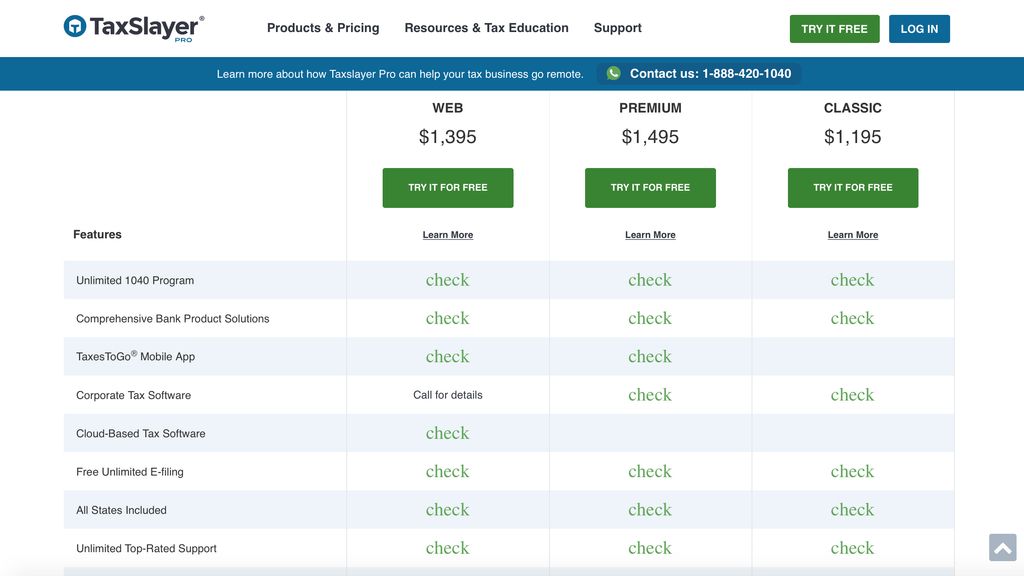Viewport: 1024px width, 576px height.
Task: Click the TRY IT FREE header button
Action: pos(834,29)
